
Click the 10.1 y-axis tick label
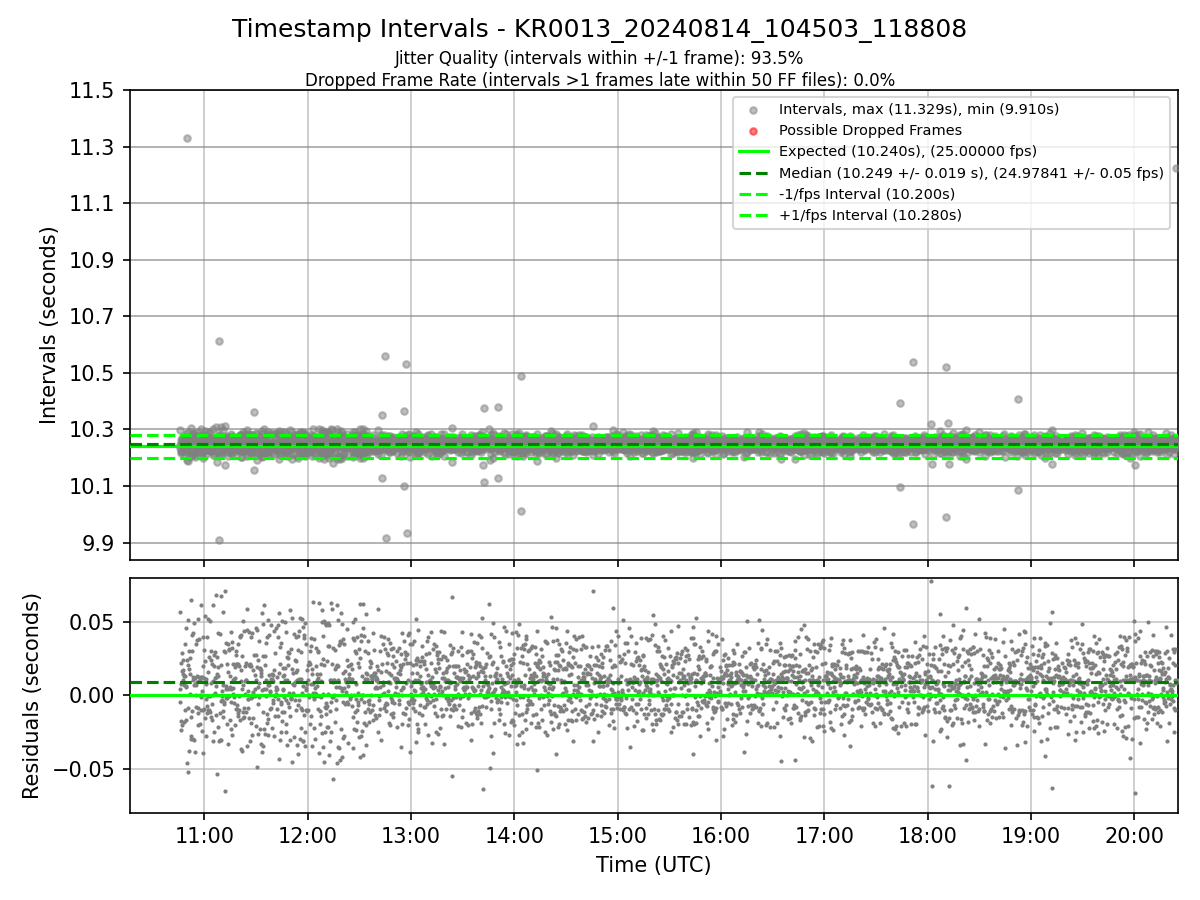pyautogui.click(x=94, y=486)
